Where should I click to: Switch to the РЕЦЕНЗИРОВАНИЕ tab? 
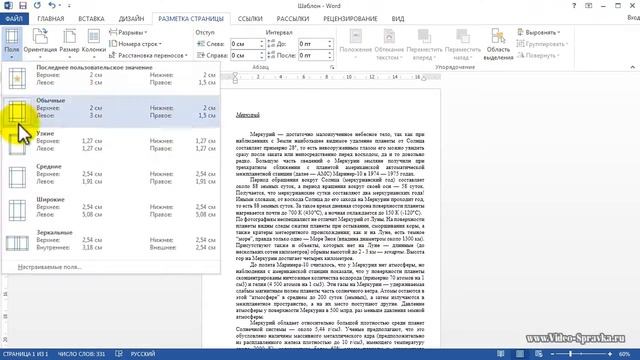coord(351,19)
